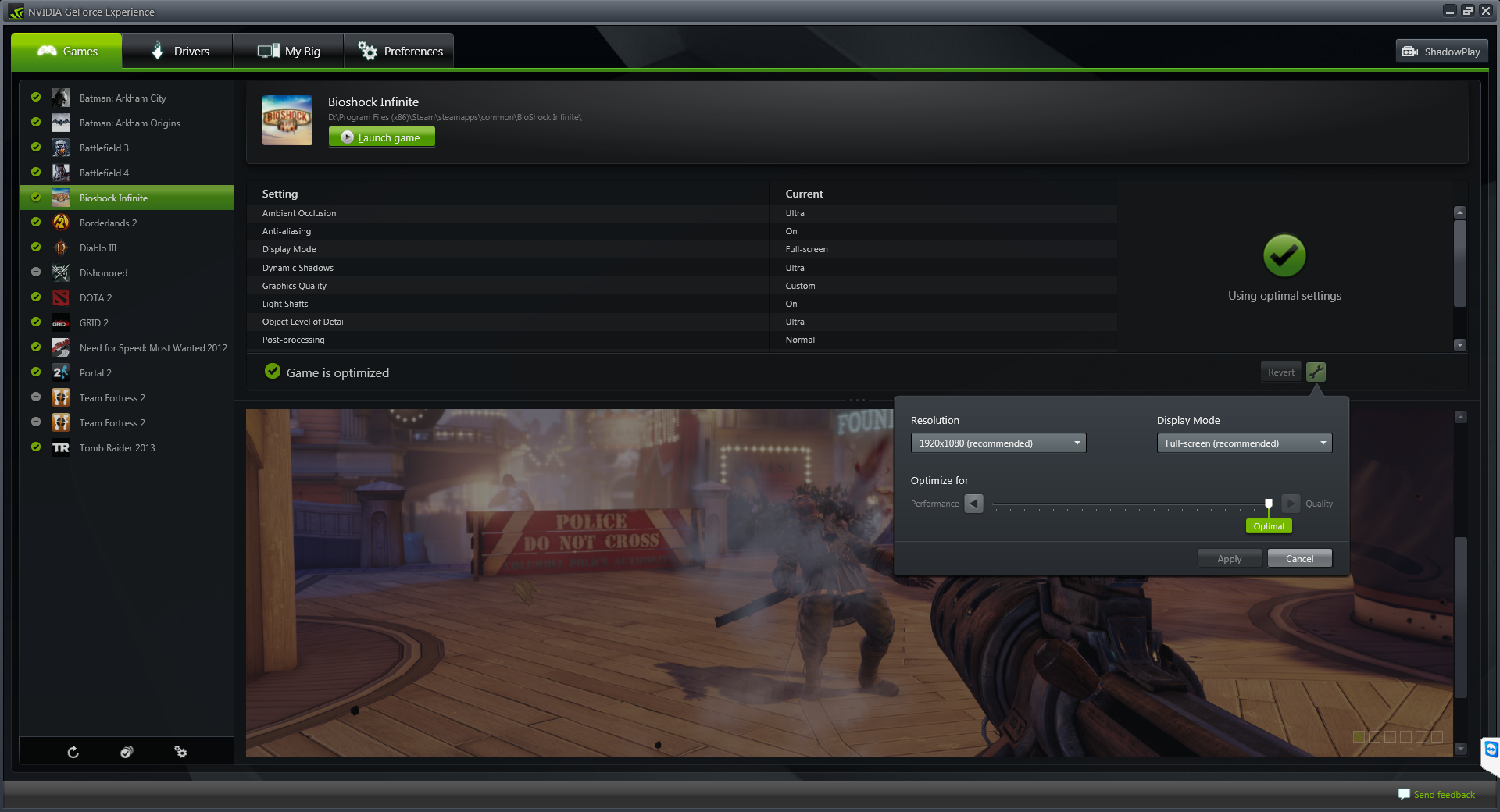Open games settings via double-gear icon
The image size is (1500, 812).
(180, 752)
